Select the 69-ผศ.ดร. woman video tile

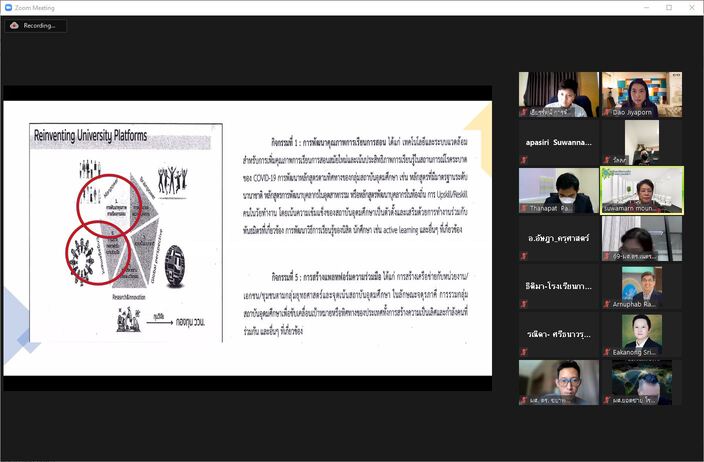[x=642, y=238]
